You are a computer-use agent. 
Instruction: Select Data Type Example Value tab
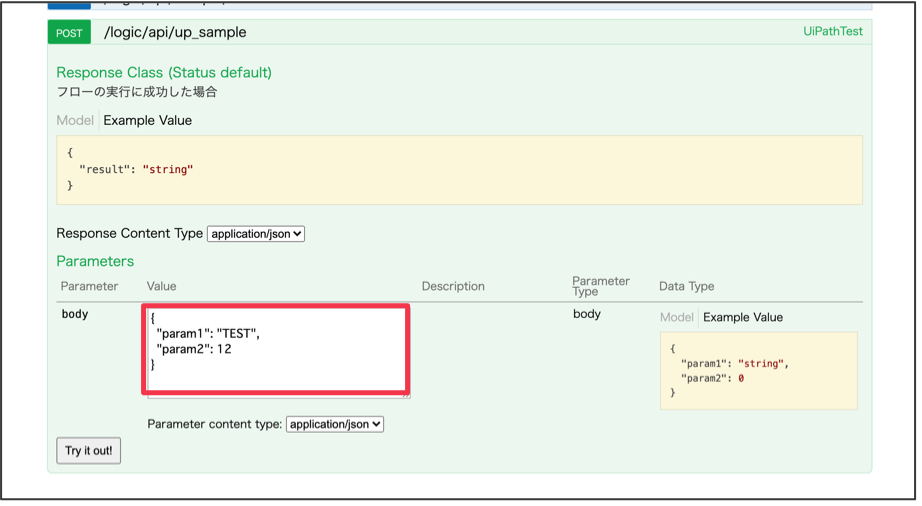point(743,317)
